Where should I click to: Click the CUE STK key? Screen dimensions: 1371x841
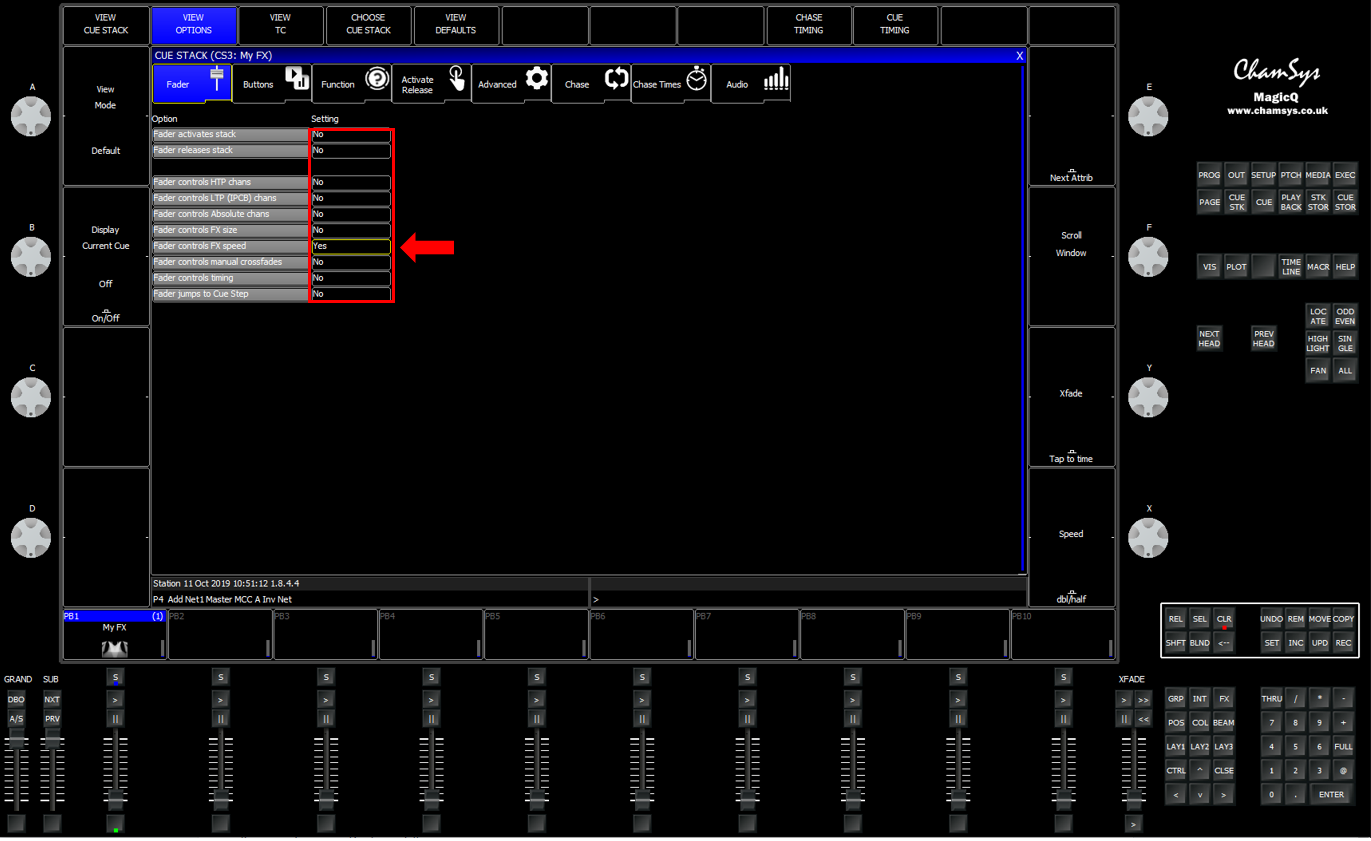coord(1237,202)
